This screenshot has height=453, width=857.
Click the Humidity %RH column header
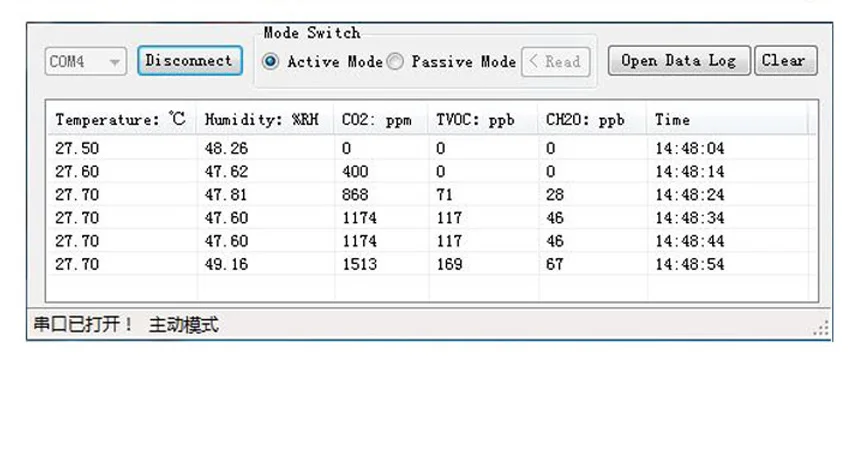(266, 120)
